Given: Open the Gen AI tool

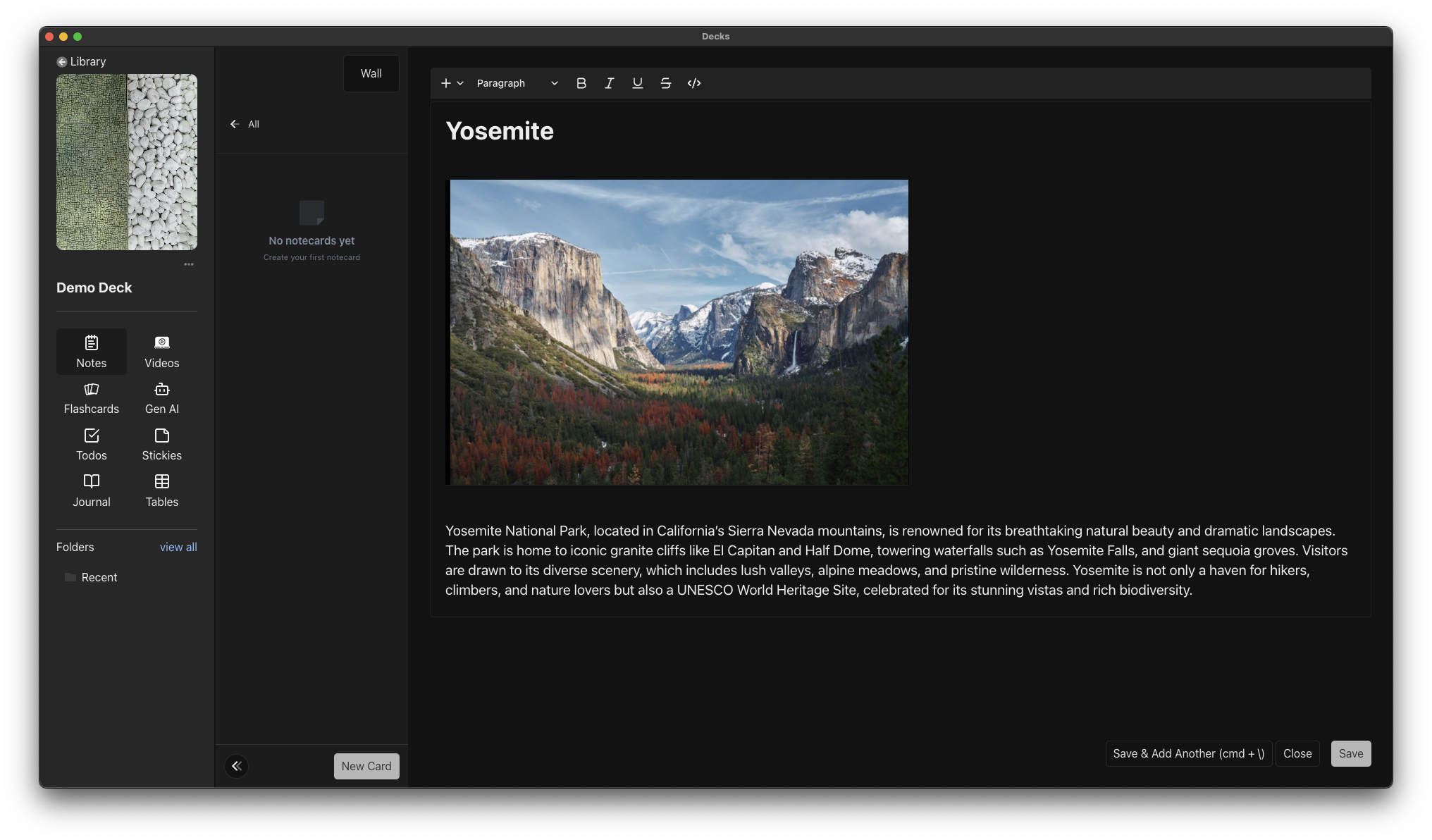Looking at the screenshot, I should [161, 397].
